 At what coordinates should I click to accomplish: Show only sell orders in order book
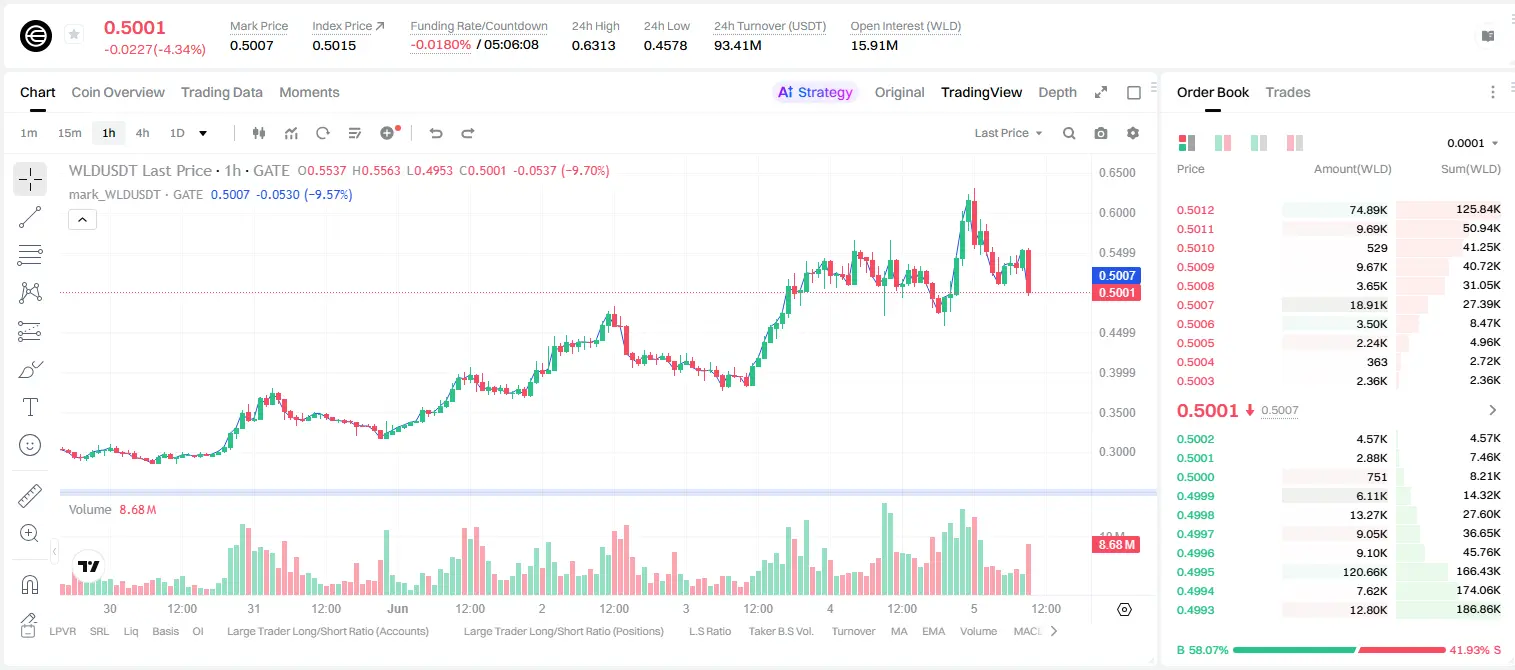point(1295,143)
